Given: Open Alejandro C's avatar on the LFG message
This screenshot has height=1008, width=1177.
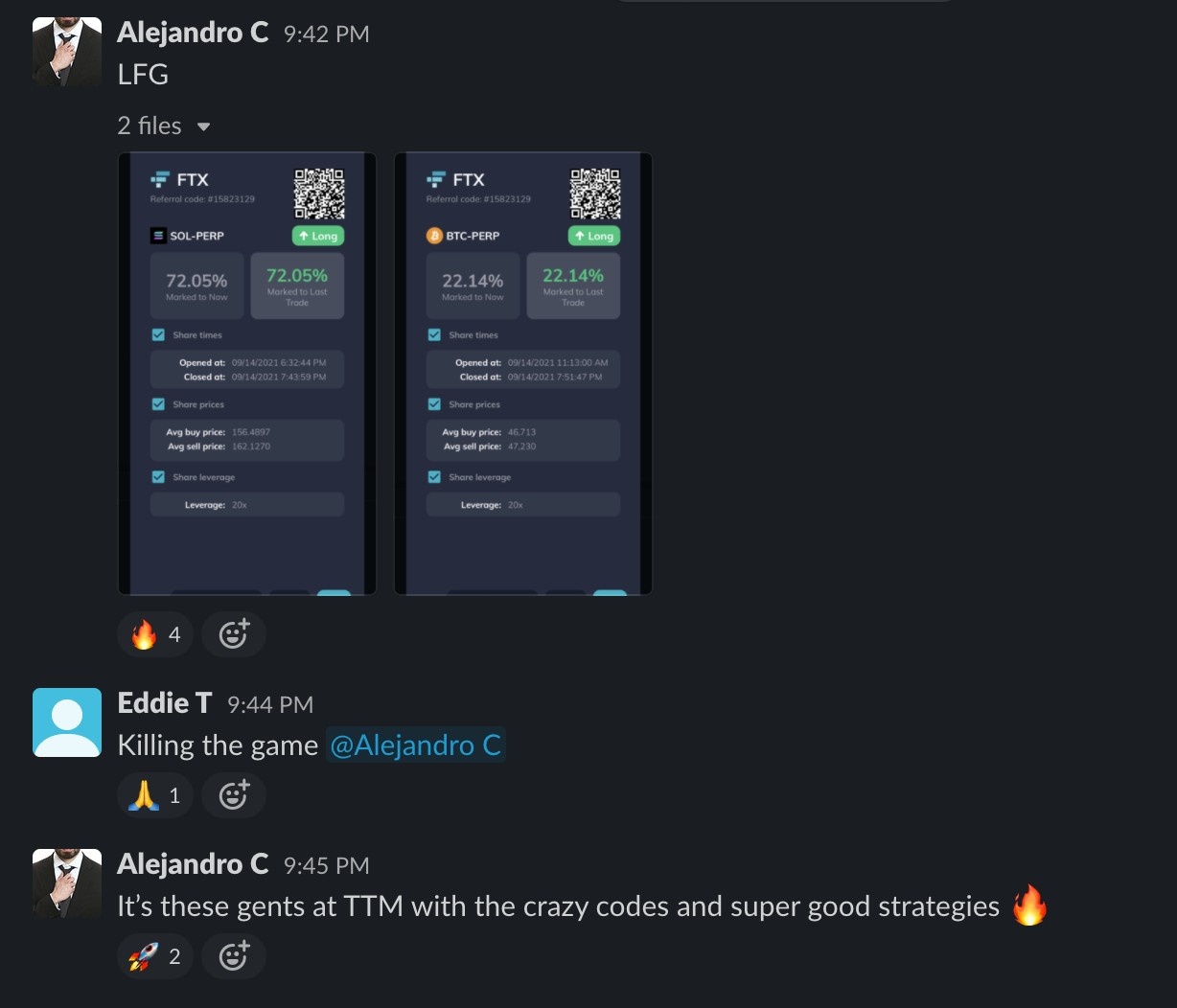Looking at the screenshot, I should 67,52.
